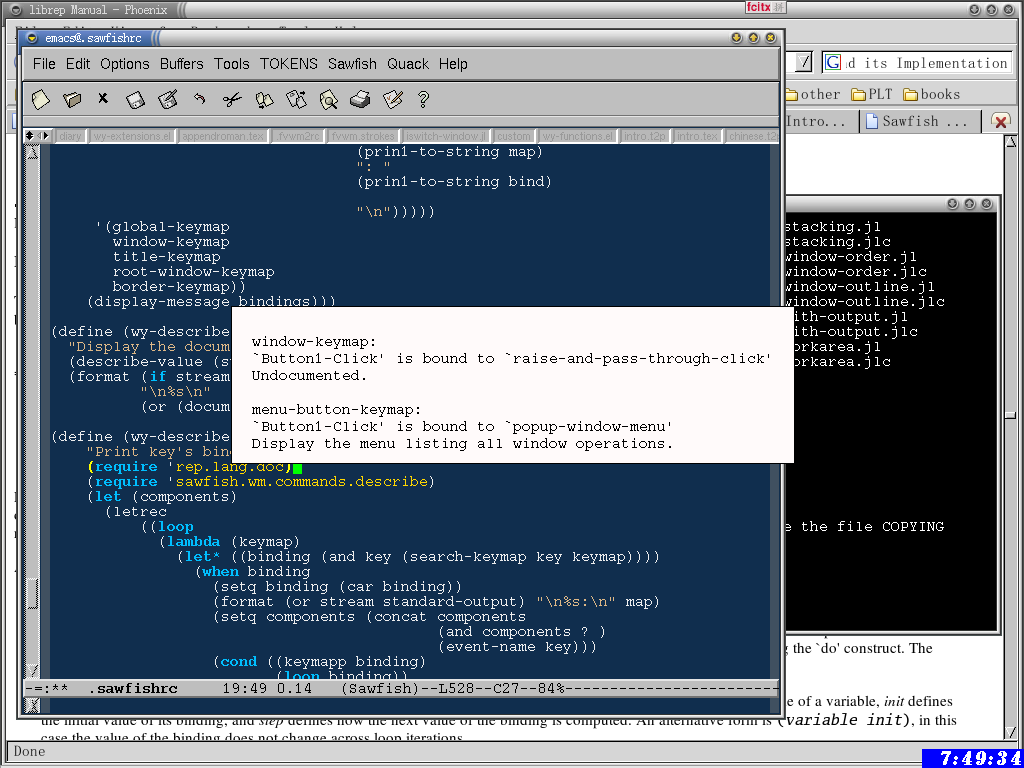The width and height of the screenshot is (1024, 768).
Task: Click the Print buffer printer icon
Action: 360,99
